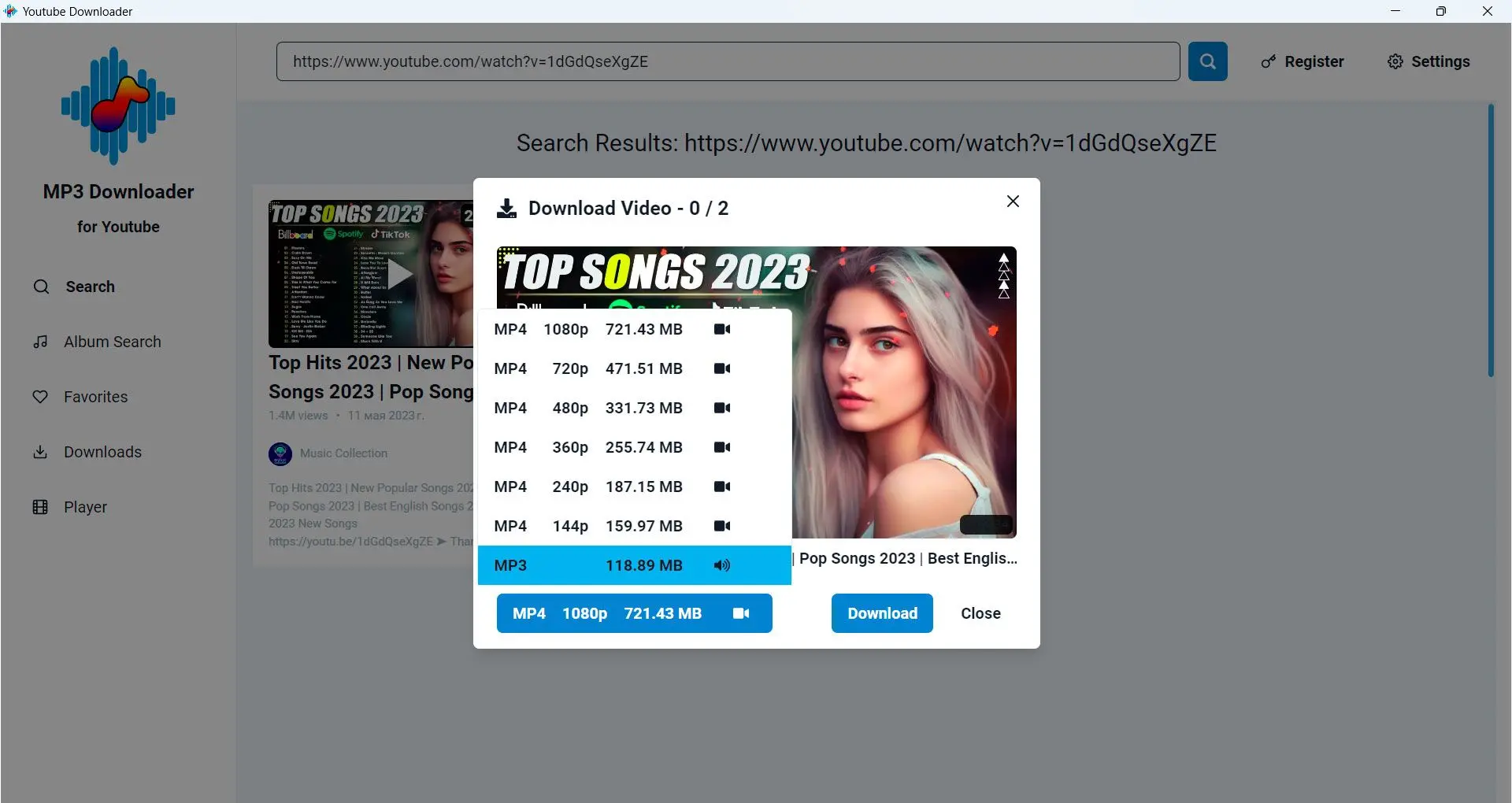
Task: Click the blue search magnifier button
Action: [1207, 61]
